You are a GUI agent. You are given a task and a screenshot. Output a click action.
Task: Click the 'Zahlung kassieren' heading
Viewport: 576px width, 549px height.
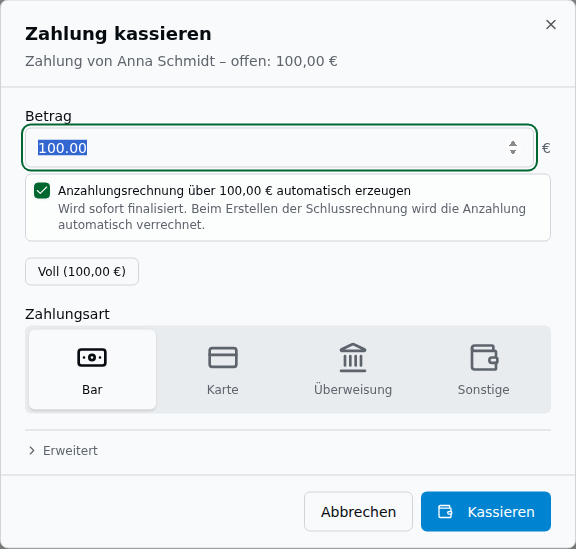(118, 34)
